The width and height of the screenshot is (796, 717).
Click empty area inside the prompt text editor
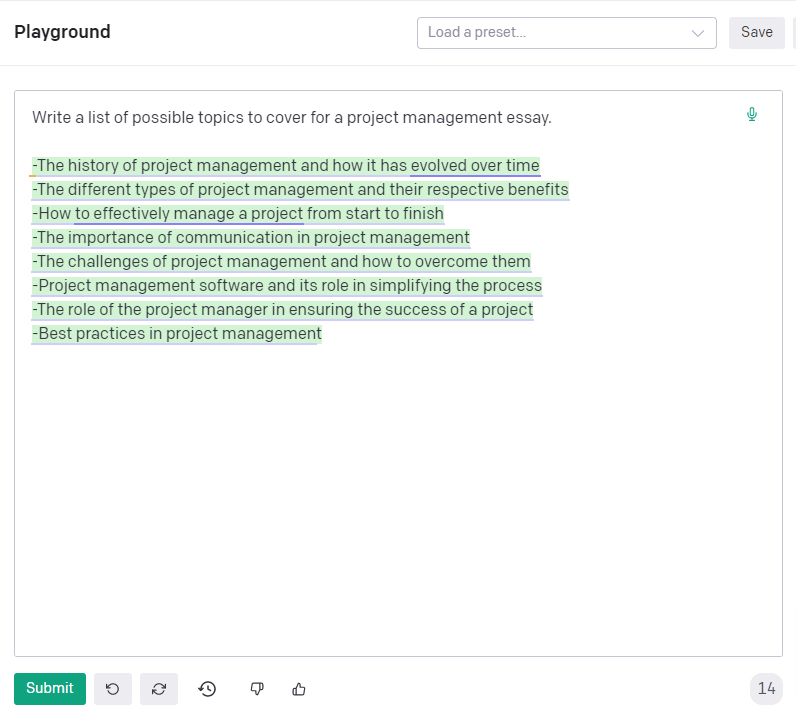[399, 498]
